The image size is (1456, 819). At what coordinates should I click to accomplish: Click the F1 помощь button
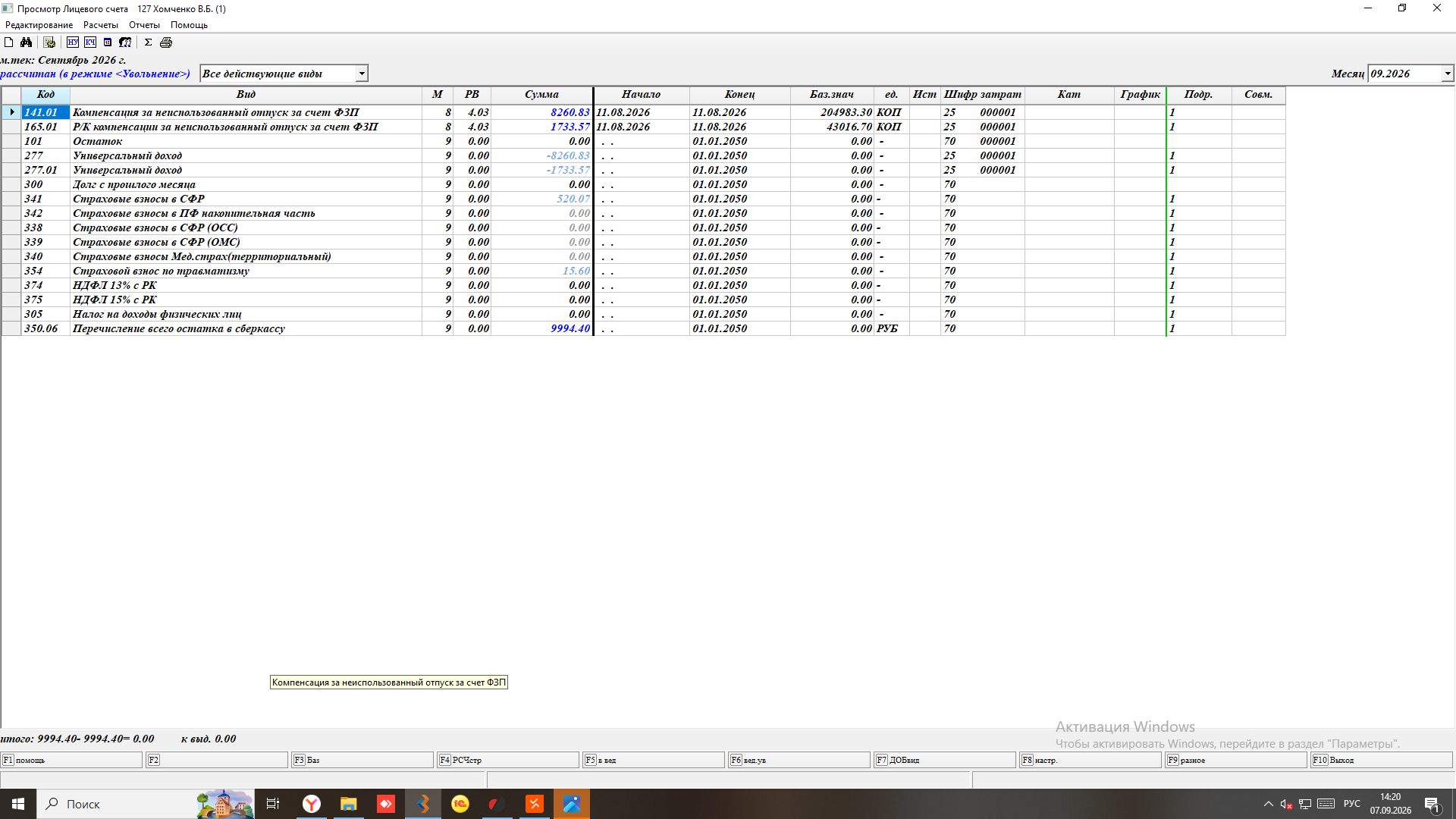(x=72, y=760)
